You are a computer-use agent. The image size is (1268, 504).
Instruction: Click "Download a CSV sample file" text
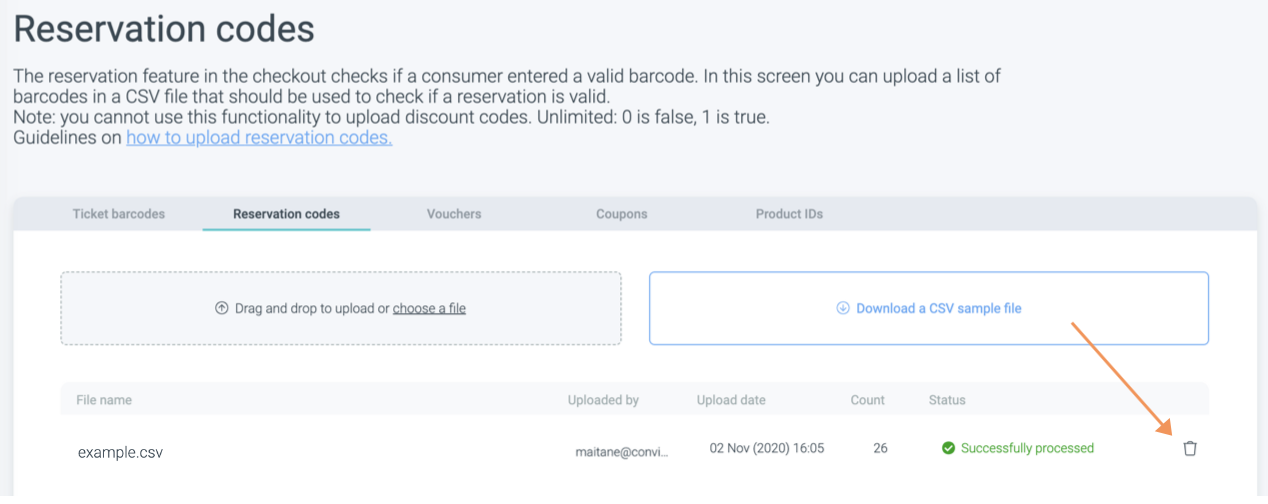coord(939,308)
